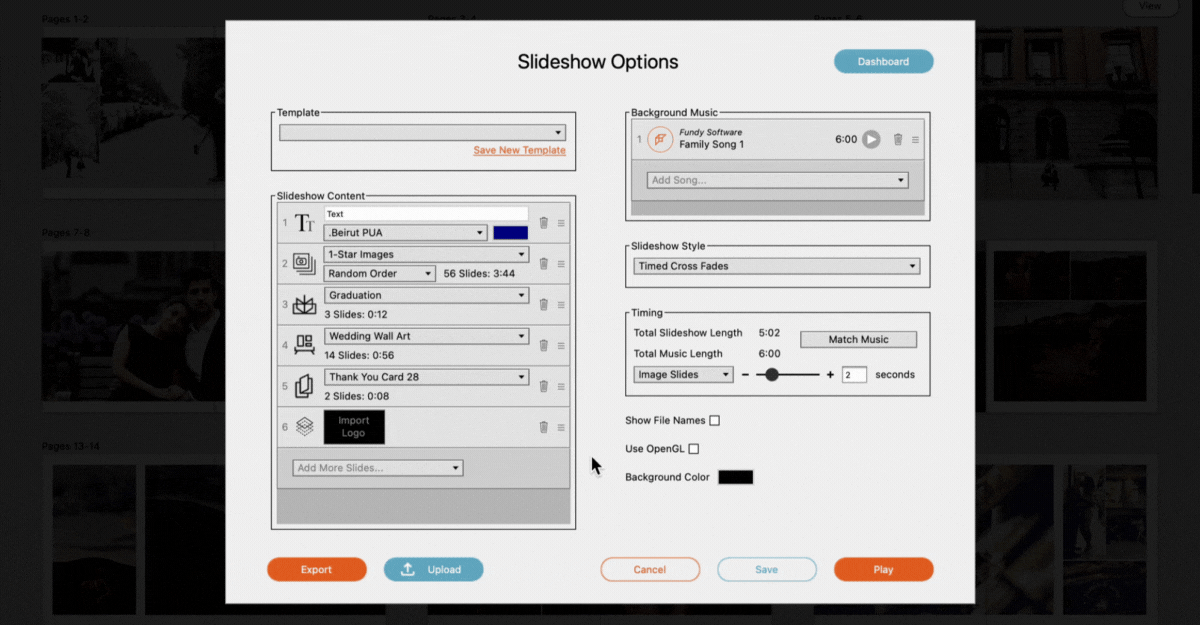Click the reorder handle of the Text row
The height and width of the screenshot is (625, 1200).
(x=561, y=223)
